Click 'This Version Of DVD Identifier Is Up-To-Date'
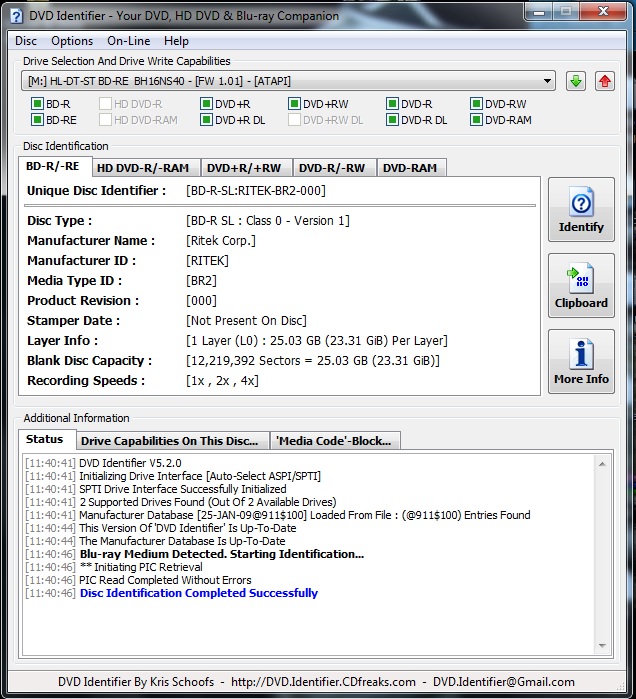This screenshot has width=636, height=699. click(188, 528)
